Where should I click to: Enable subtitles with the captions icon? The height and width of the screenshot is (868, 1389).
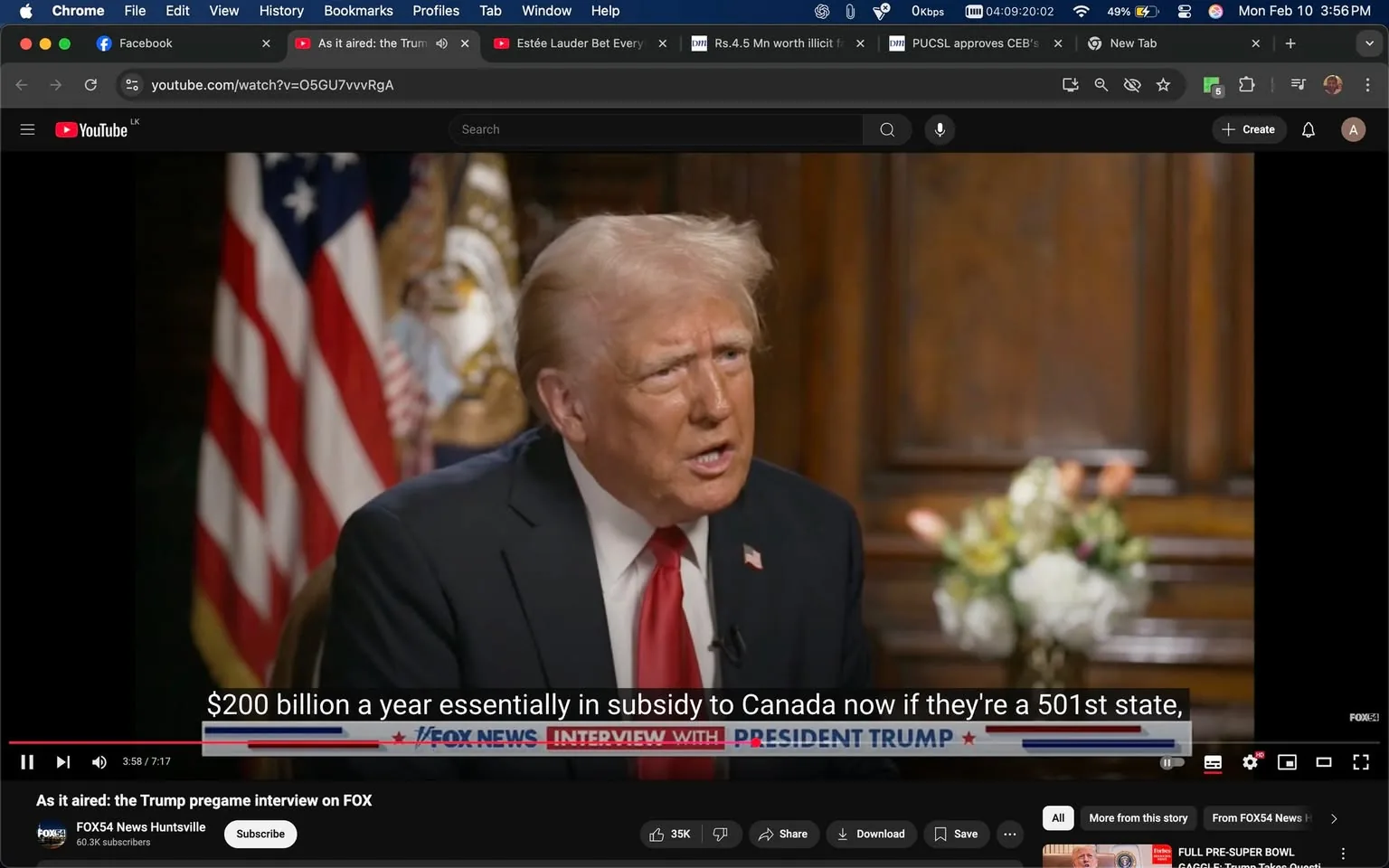(x=1213, y=762)
